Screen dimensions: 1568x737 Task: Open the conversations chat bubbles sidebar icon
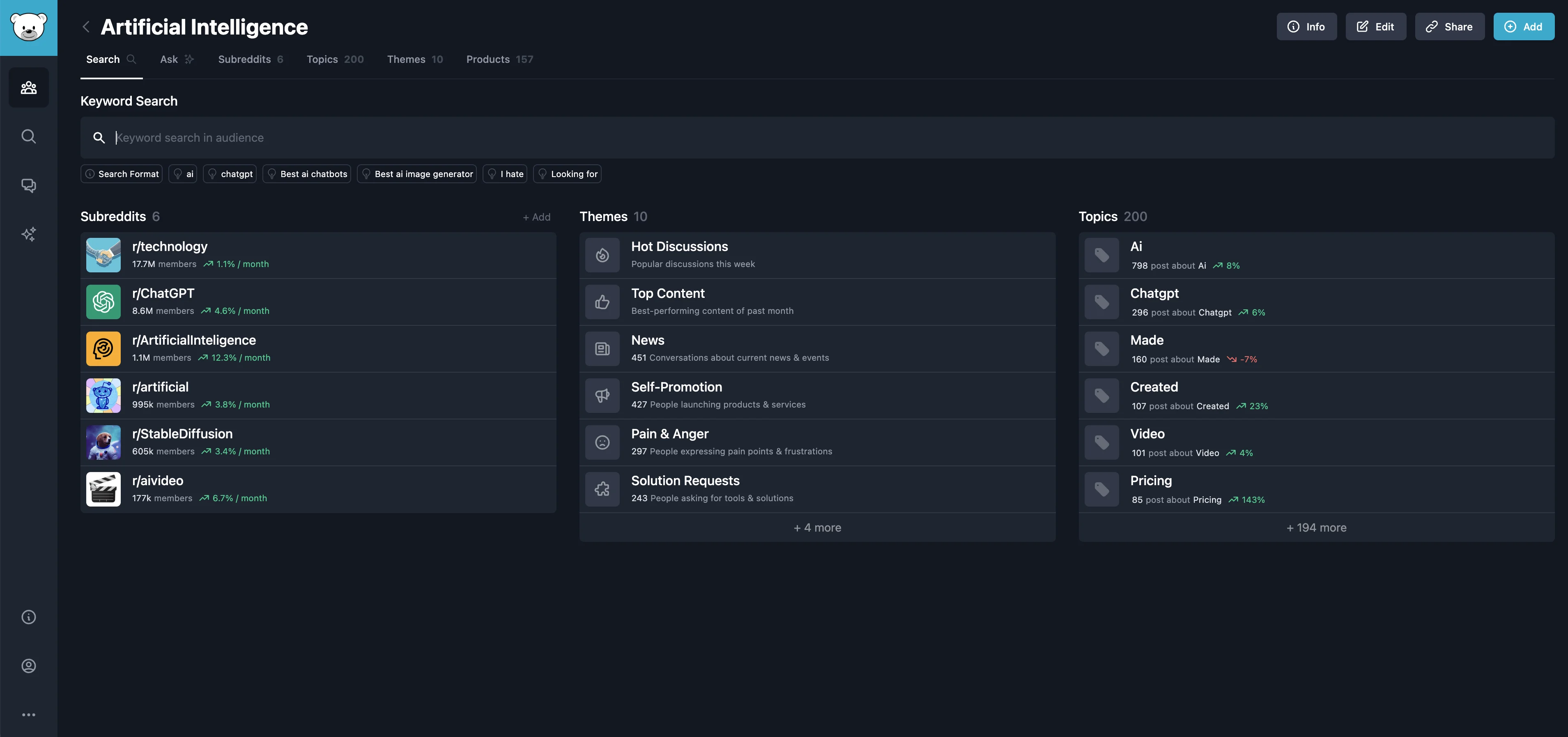[x=29, y=185]
